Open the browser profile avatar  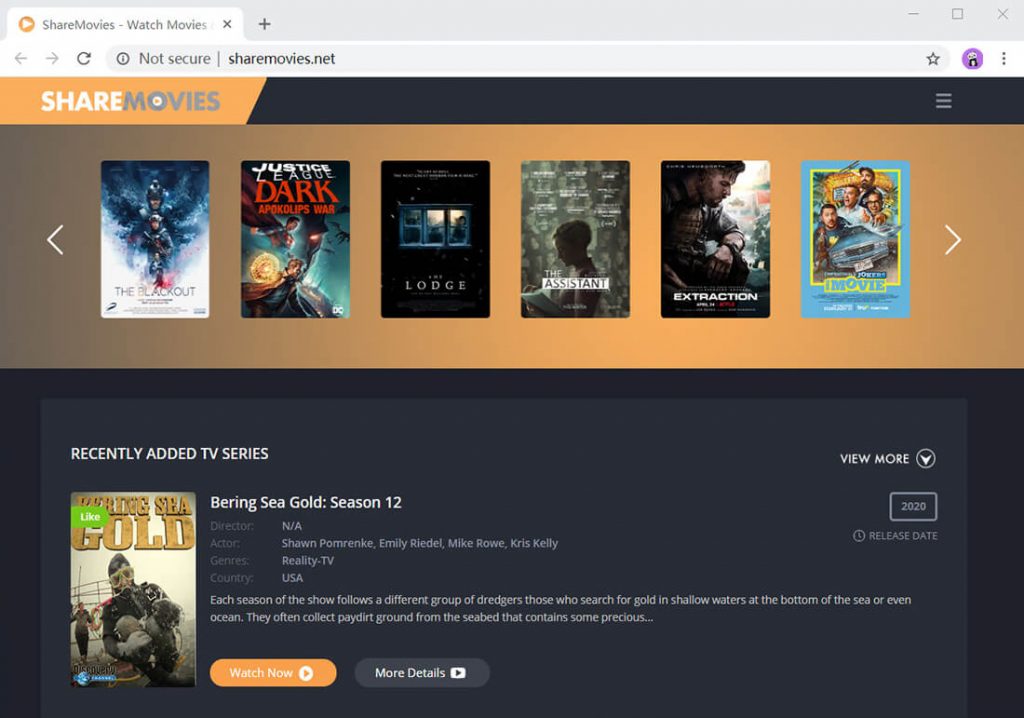coord(972,59)
